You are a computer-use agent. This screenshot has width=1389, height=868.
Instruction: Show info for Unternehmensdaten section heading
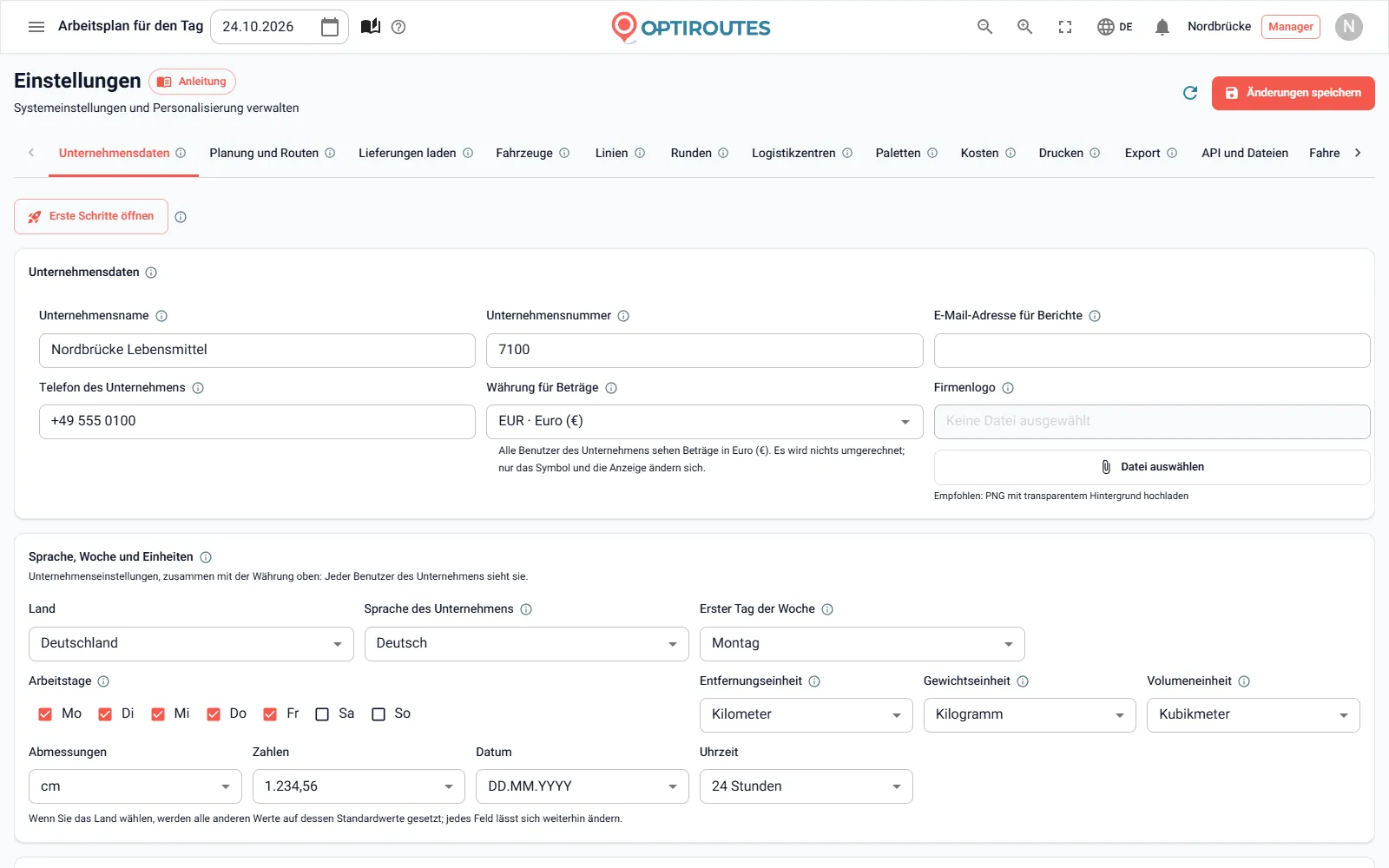(151, 273)
